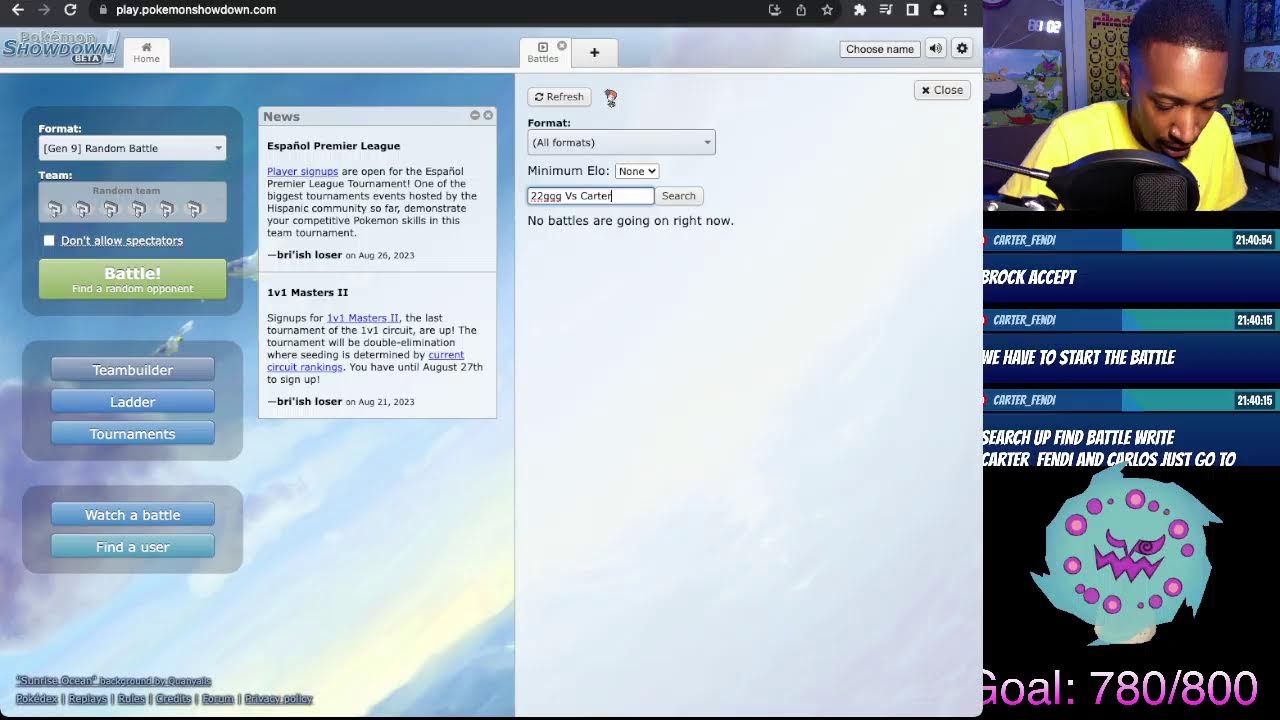Viewport: 1280px width, 720px height.
Task: Bookmark this page with the star icon
Action: coord(827,10)
